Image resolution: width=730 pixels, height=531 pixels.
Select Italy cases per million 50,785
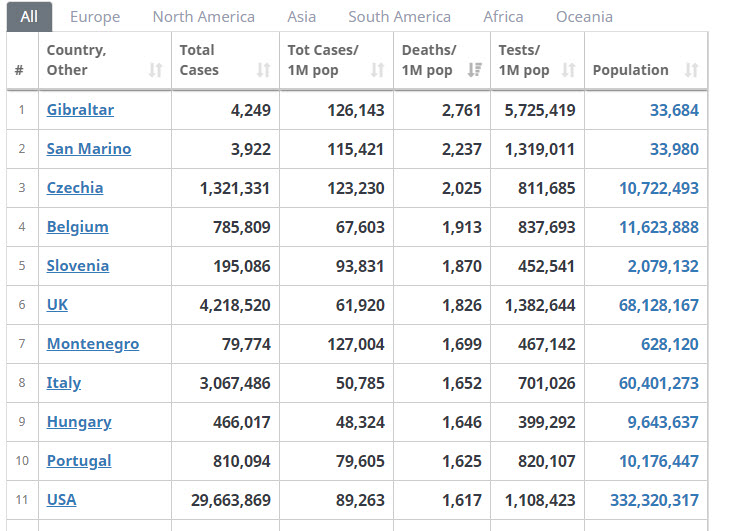coord(360,383)
